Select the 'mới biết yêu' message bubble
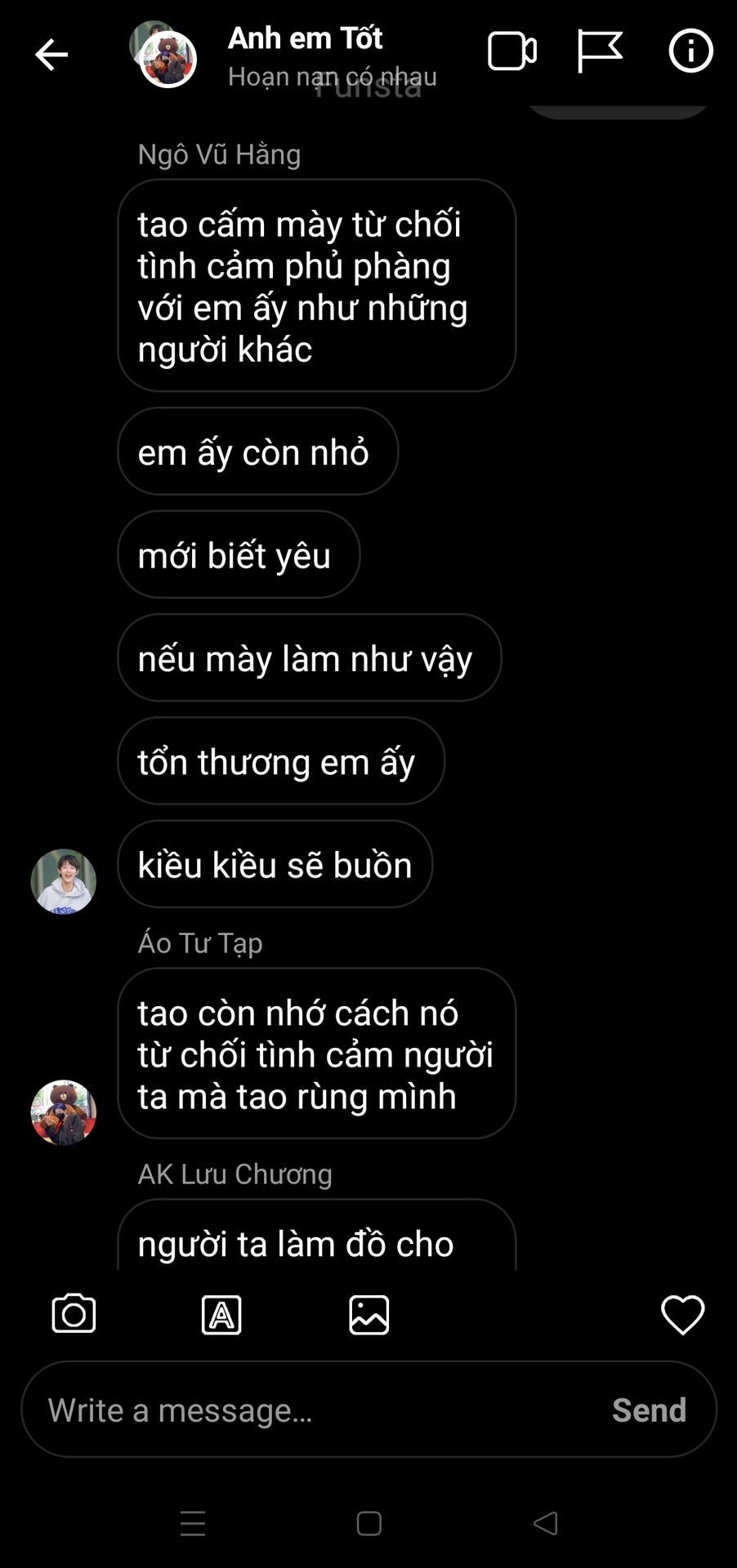Image resolution: width=737 pixels, height=1568 pixels. [x=239, y=555]
